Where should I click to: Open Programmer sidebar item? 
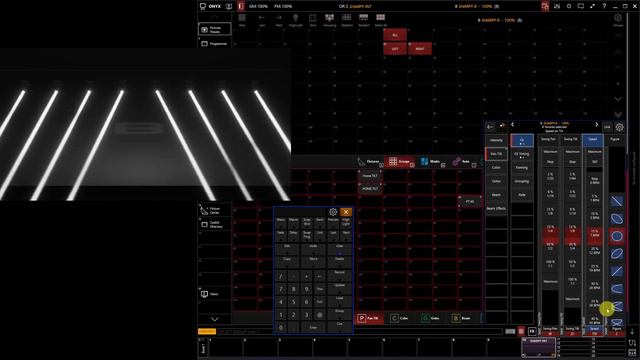click(x=215, y=44)
